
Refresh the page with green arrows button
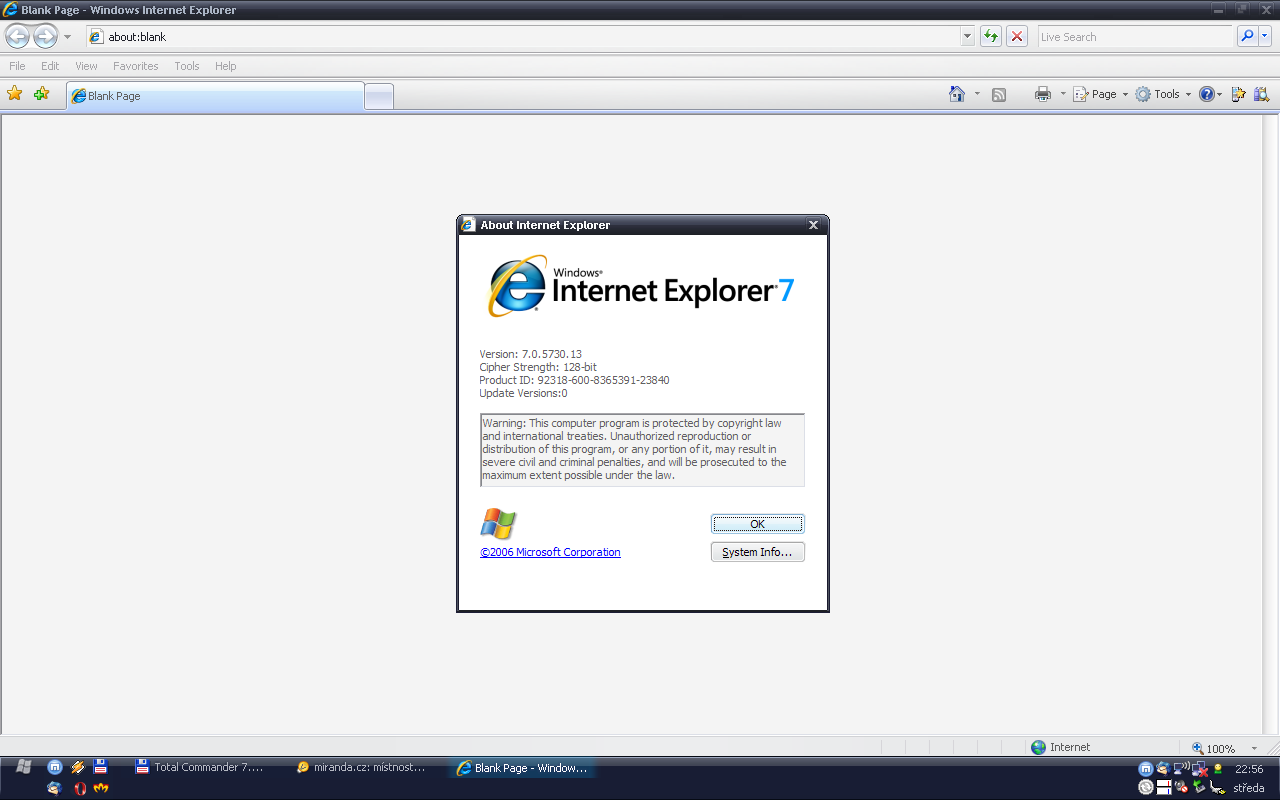click(991, 37)
